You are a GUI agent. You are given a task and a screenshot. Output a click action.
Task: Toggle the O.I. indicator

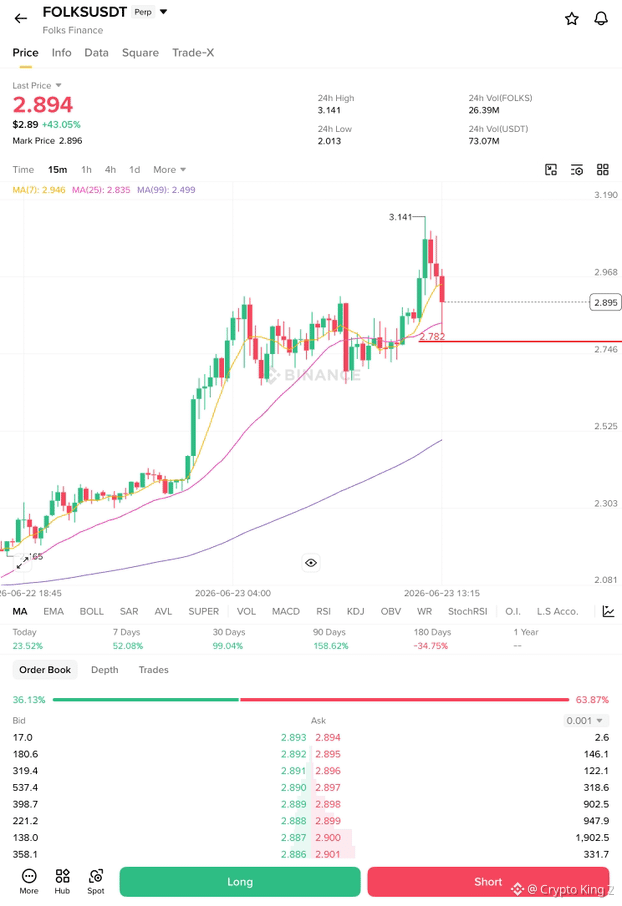point(513,611)
